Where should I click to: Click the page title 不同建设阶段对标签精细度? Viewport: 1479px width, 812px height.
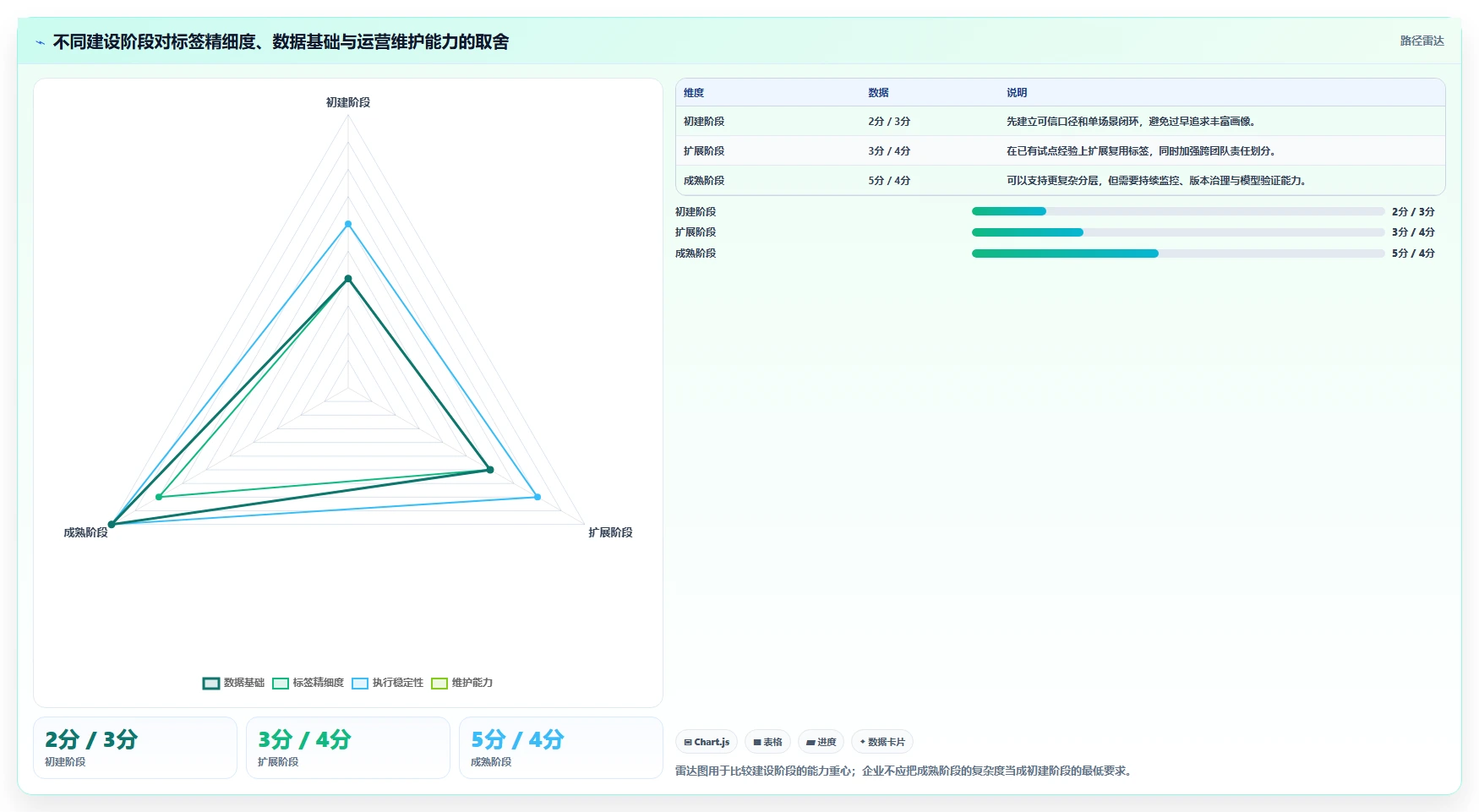click(x=281, y=42)
